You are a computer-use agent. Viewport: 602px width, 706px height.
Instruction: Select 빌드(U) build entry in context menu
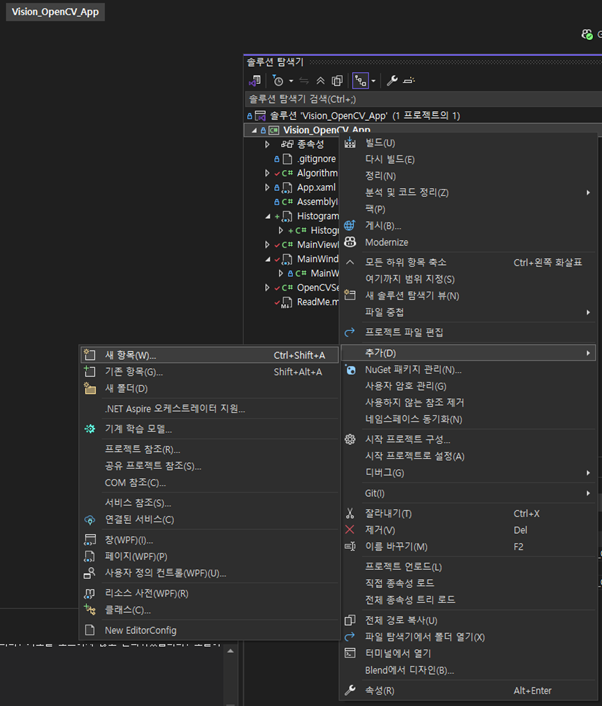click(x=380, y=143)
